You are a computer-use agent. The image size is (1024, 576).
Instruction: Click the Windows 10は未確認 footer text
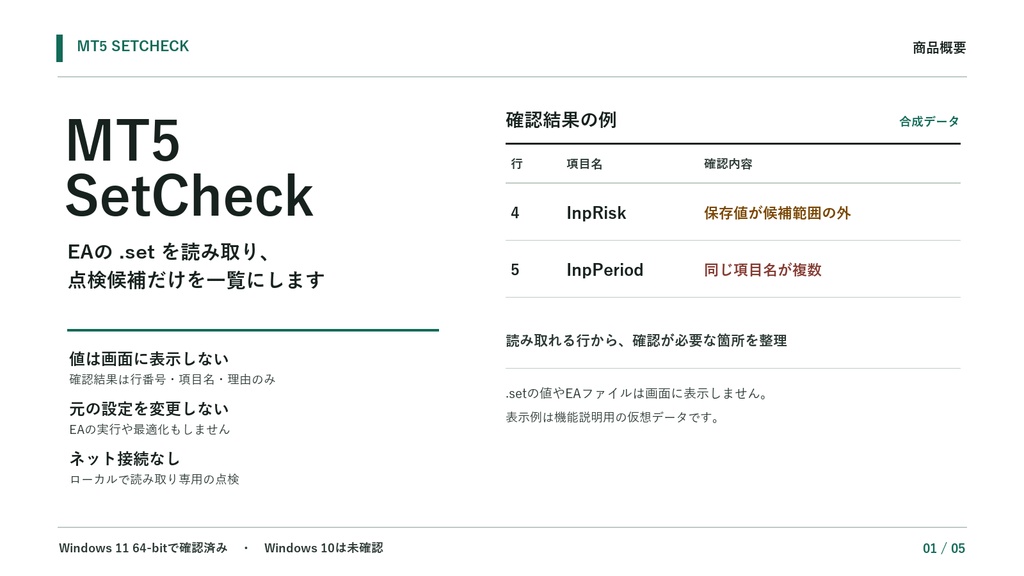pos(324,548)
